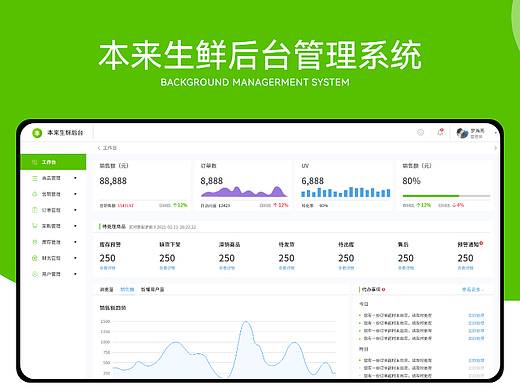Click 工作台 breadcrumb tab at top

coord(110,148)
